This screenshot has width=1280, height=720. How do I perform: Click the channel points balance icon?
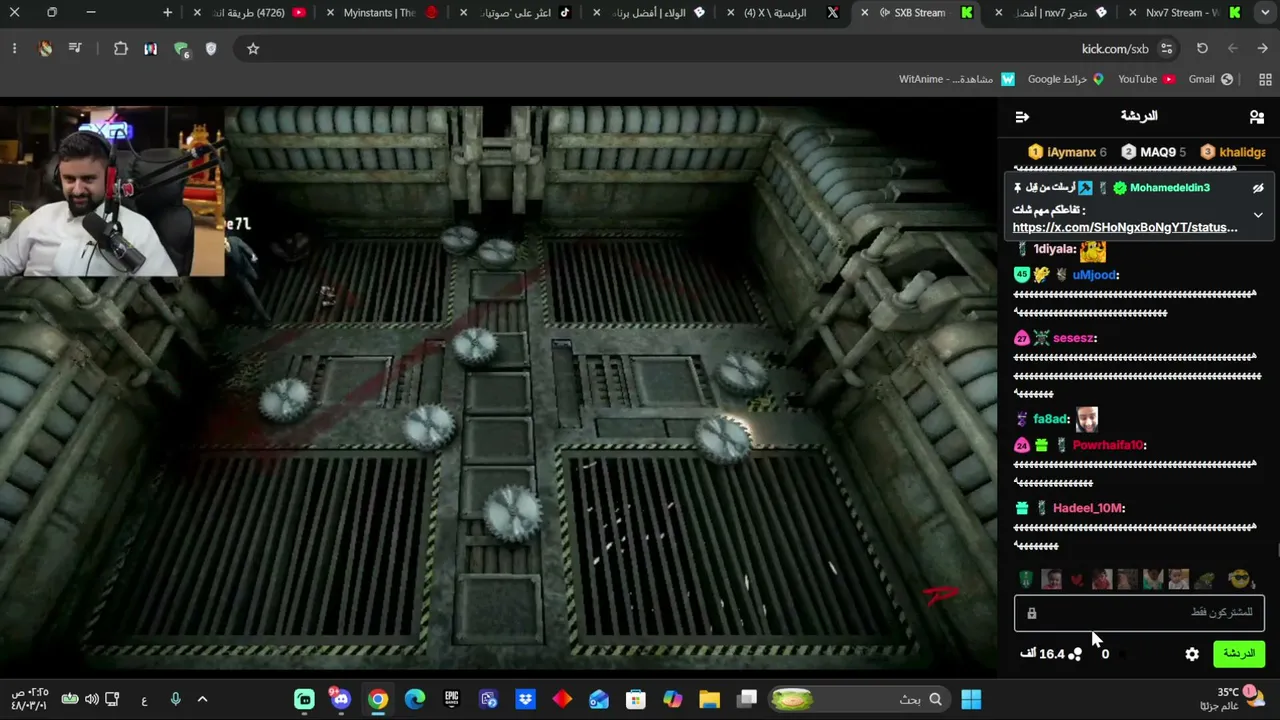(x=1075, y=654)
